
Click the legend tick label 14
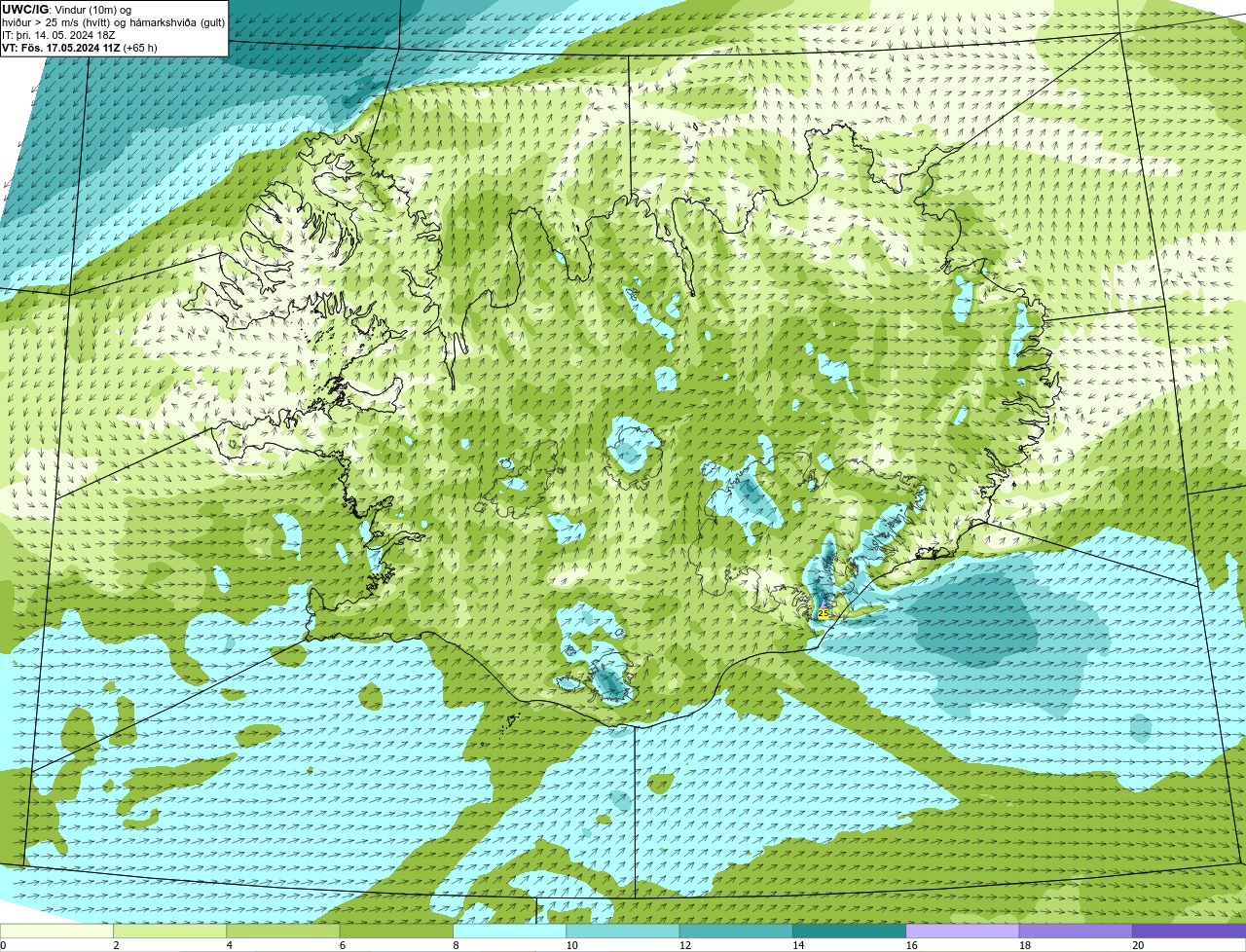[798, 945]
